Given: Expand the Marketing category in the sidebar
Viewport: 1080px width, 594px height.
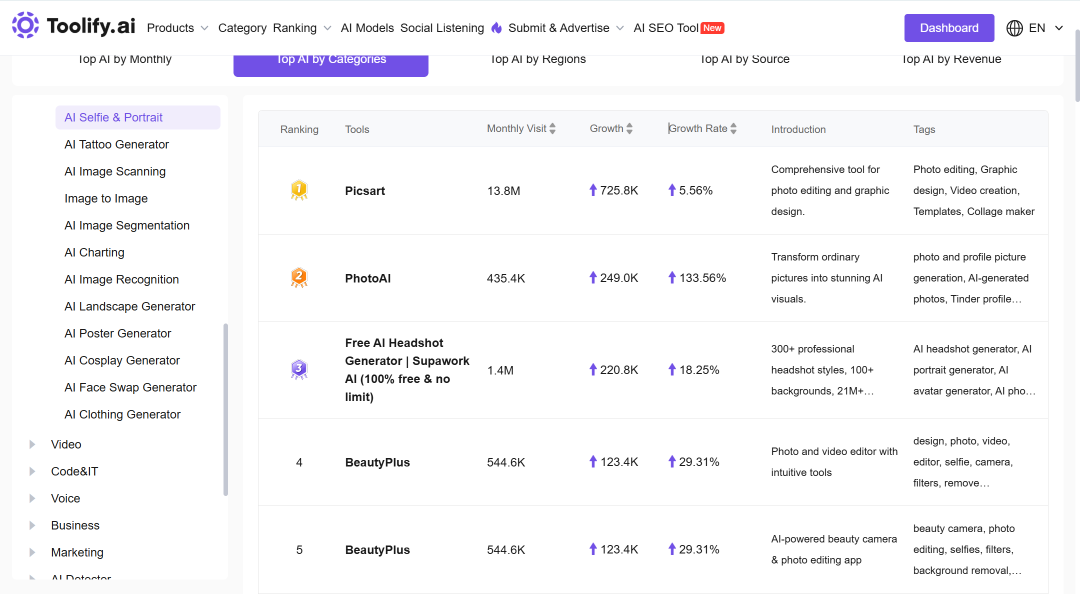Looking at the screenshot, I should (32, 553).
